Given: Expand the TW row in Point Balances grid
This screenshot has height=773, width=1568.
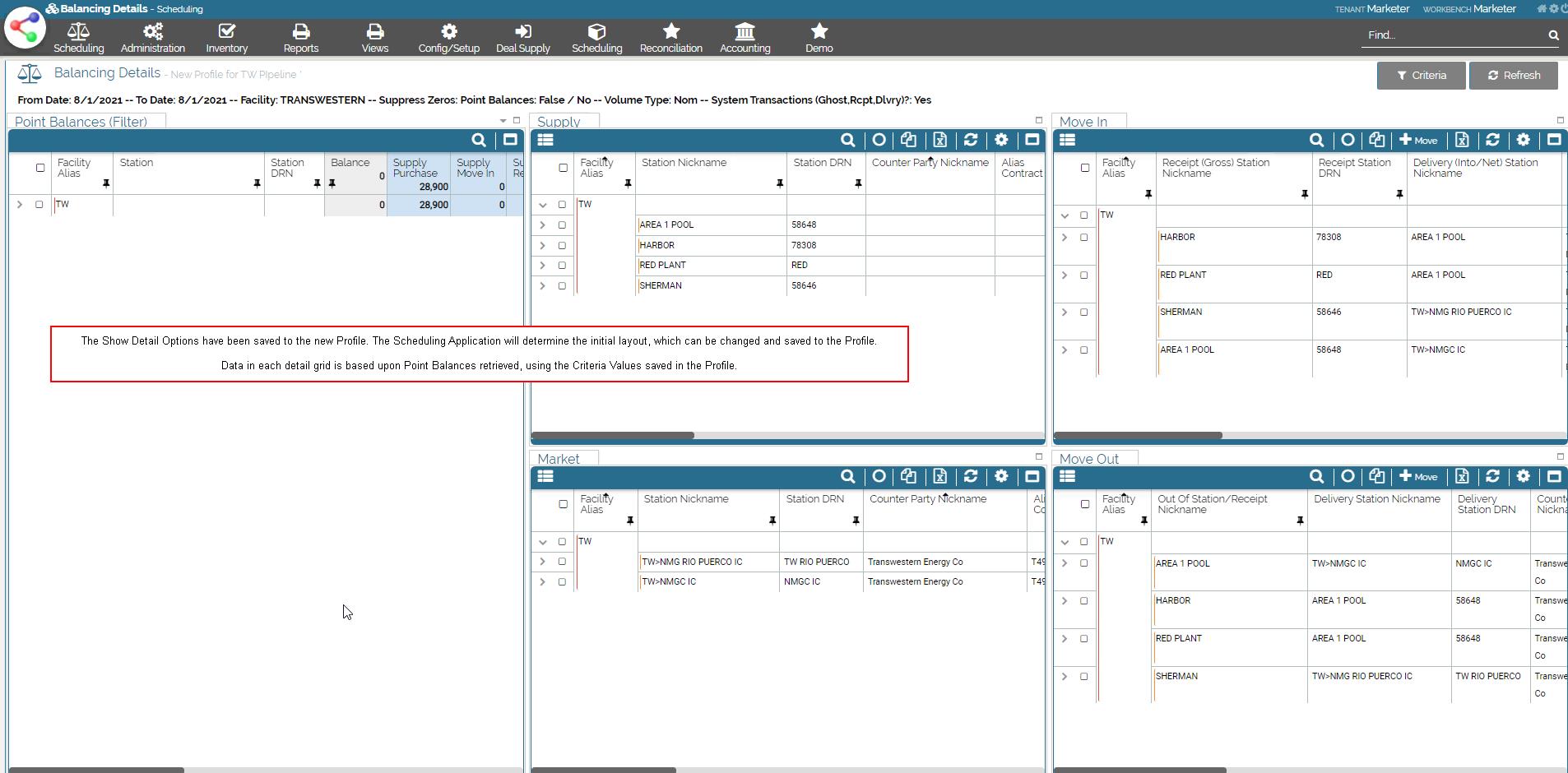Looking at the screenshot, I should coord(20,205).
